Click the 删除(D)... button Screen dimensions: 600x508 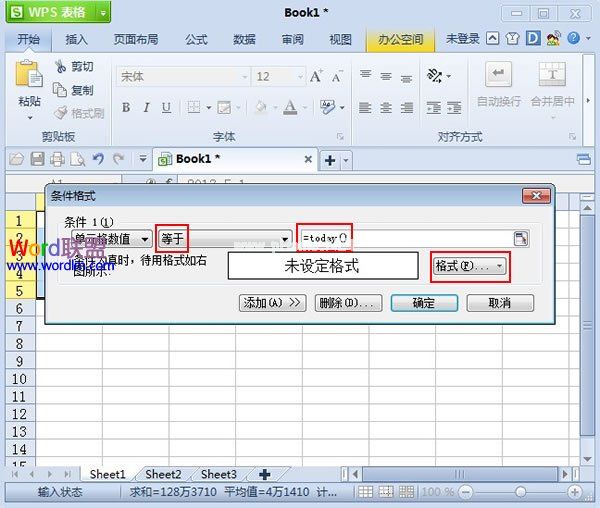coord(348,303)
